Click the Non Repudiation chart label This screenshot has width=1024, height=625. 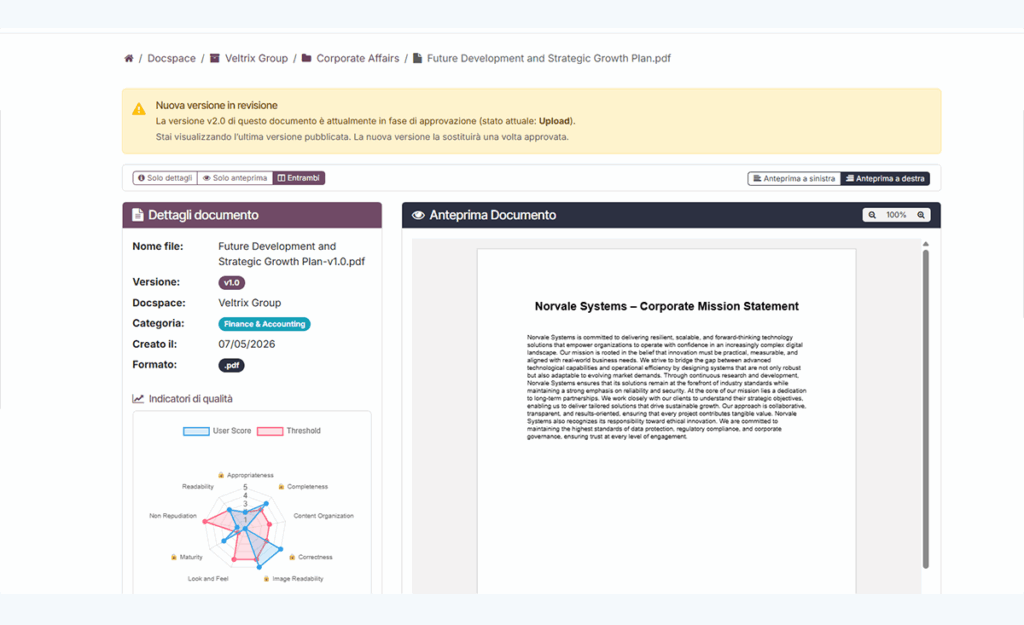coord(173,516)
